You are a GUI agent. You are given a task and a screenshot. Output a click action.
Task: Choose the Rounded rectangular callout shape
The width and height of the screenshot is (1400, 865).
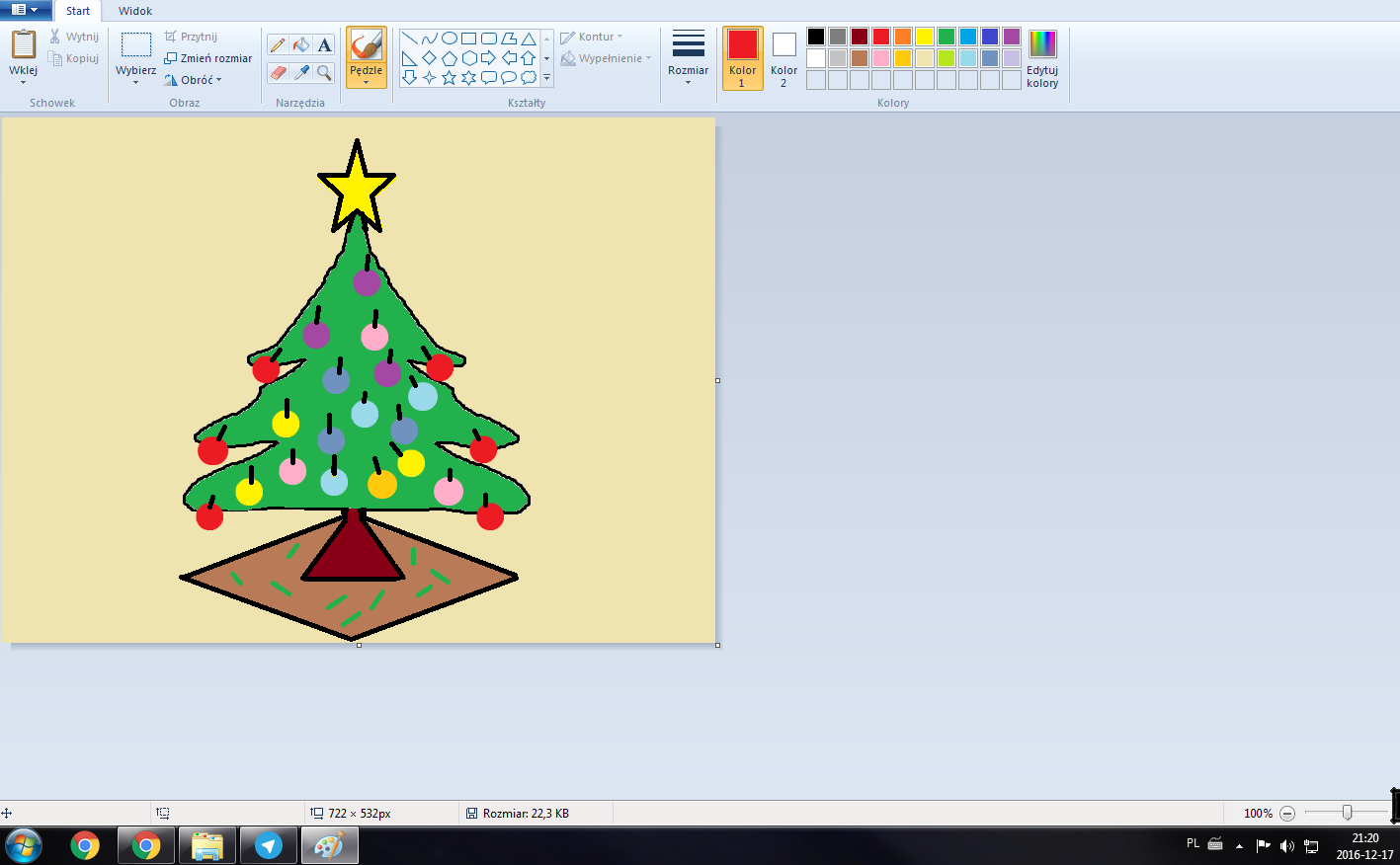[x=488, y=77]
